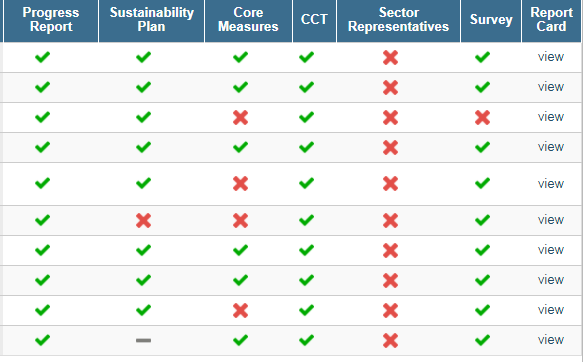Click the CCT column header
The image size is (585, 362).
pyautogui.click(x=314, y=19)
